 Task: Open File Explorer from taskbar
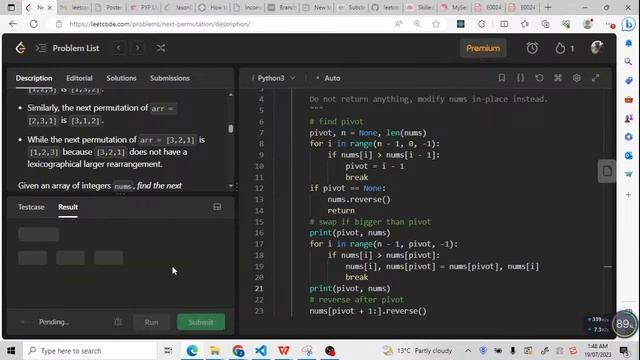(215, 351)
